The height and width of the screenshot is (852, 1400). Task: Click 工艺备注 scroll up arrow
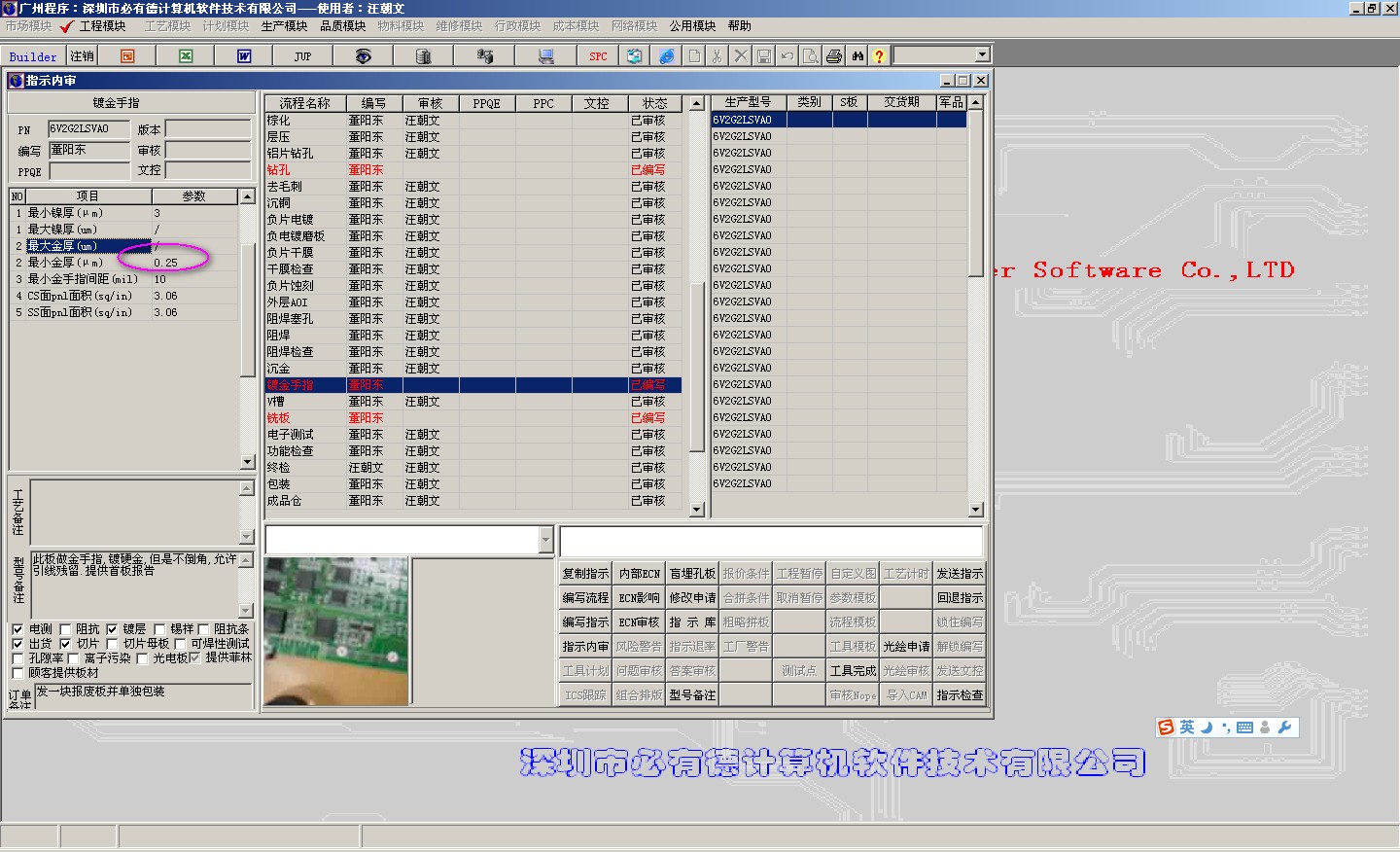pyautogui.click(x=246, y=488)
